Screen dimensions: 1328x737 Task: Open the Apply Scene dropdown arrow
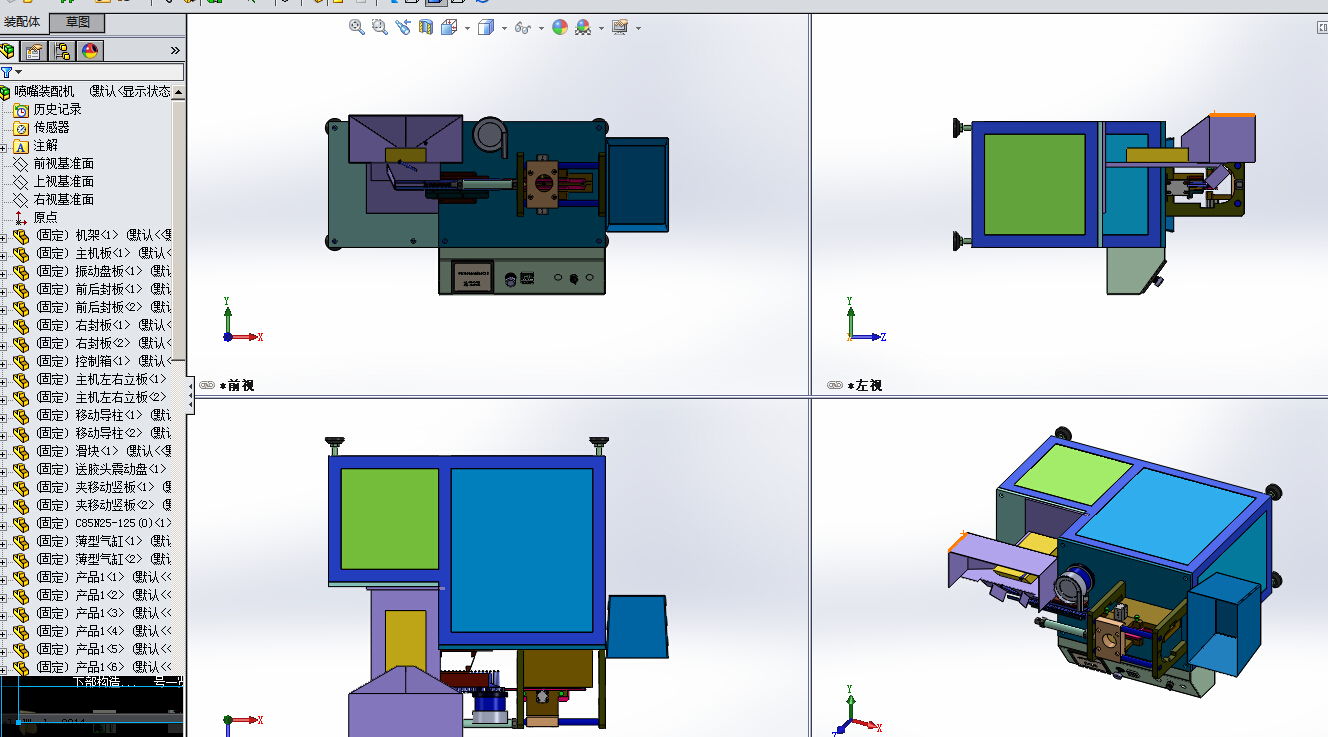tap(601, 28)
